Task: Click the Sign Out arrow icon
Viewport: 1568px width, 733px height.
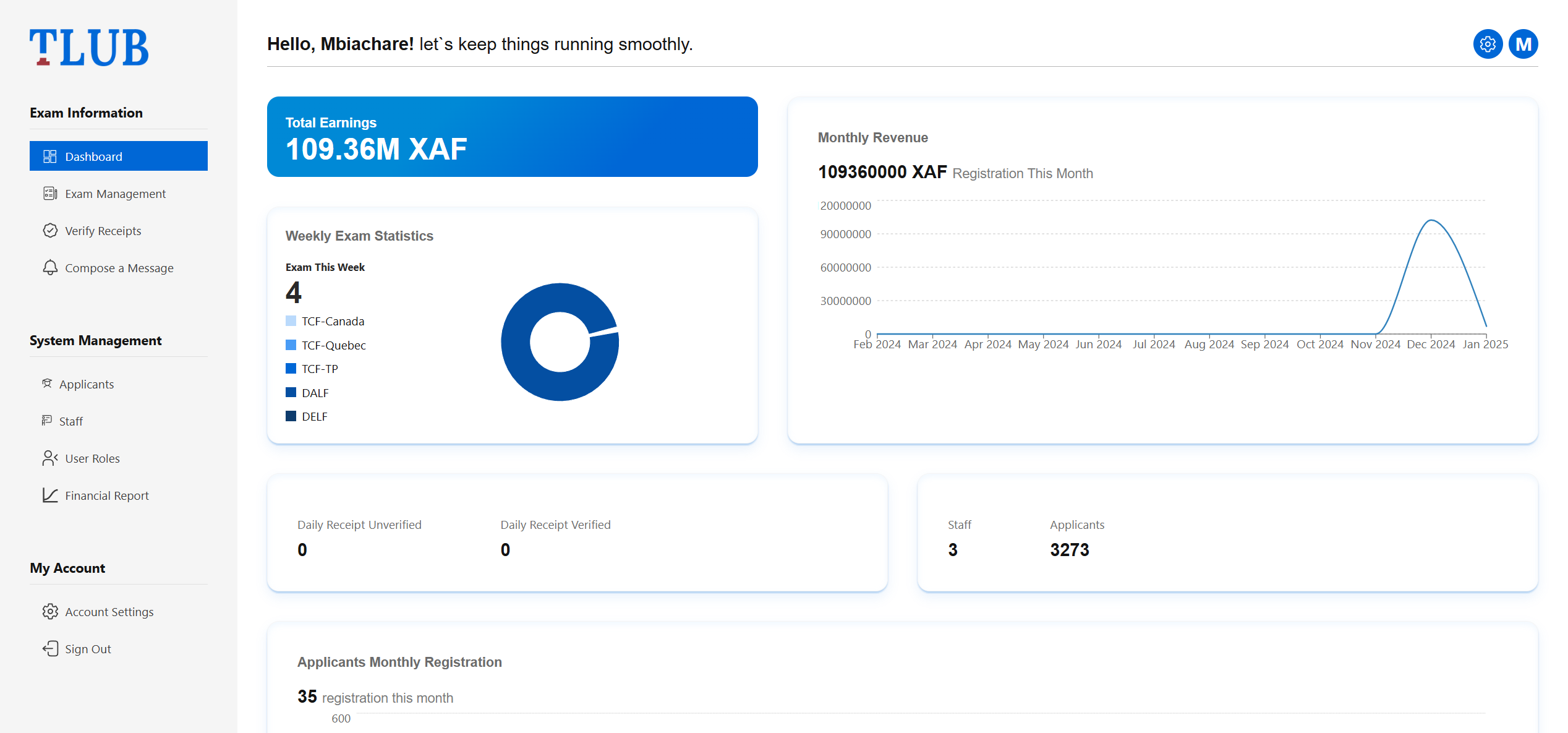Action: [x=50, y=648]
